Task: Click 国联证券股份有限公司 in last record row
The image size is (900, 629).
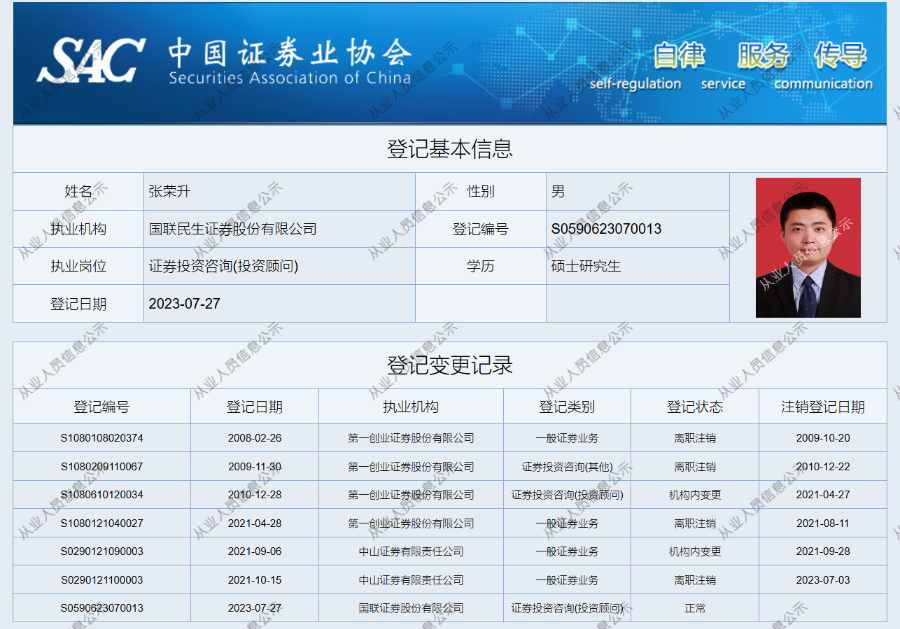Action: coord(410,608)
